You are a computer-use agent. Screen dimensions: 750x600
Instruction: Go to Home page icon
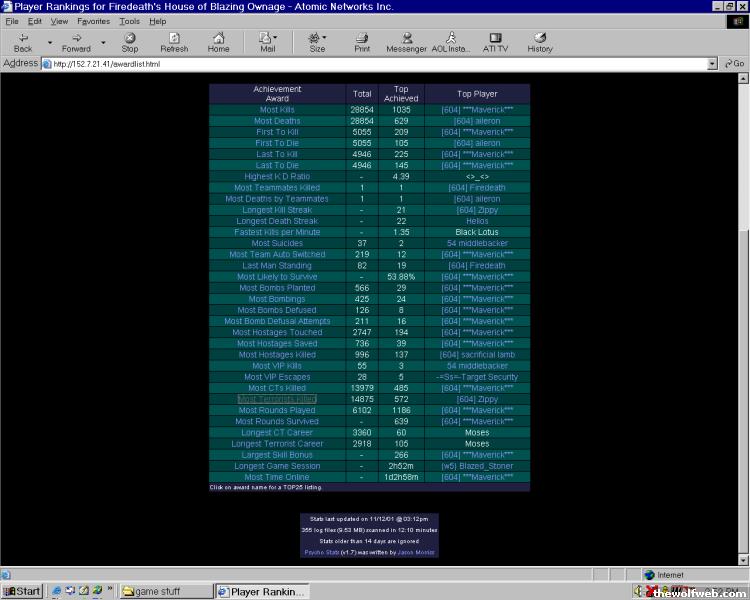click(218, 42)
